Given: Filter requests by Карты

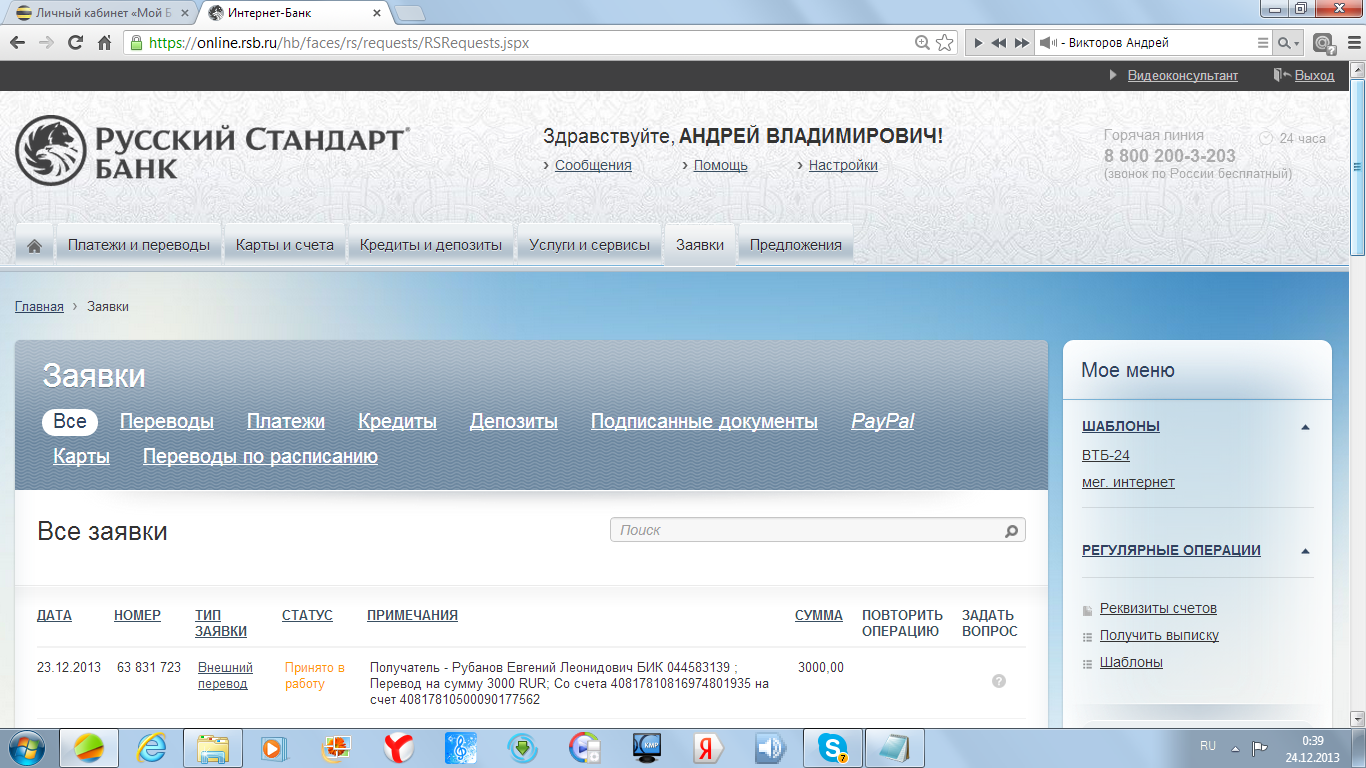Looking at the screenshot, I should (81, 457).
